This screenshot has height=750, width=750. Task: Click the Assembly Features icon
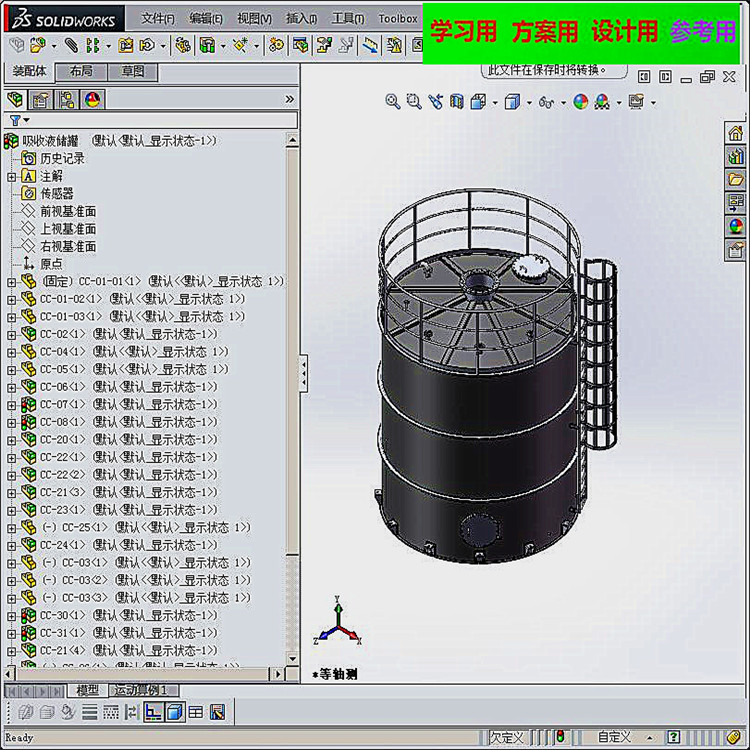coord(207,45)
